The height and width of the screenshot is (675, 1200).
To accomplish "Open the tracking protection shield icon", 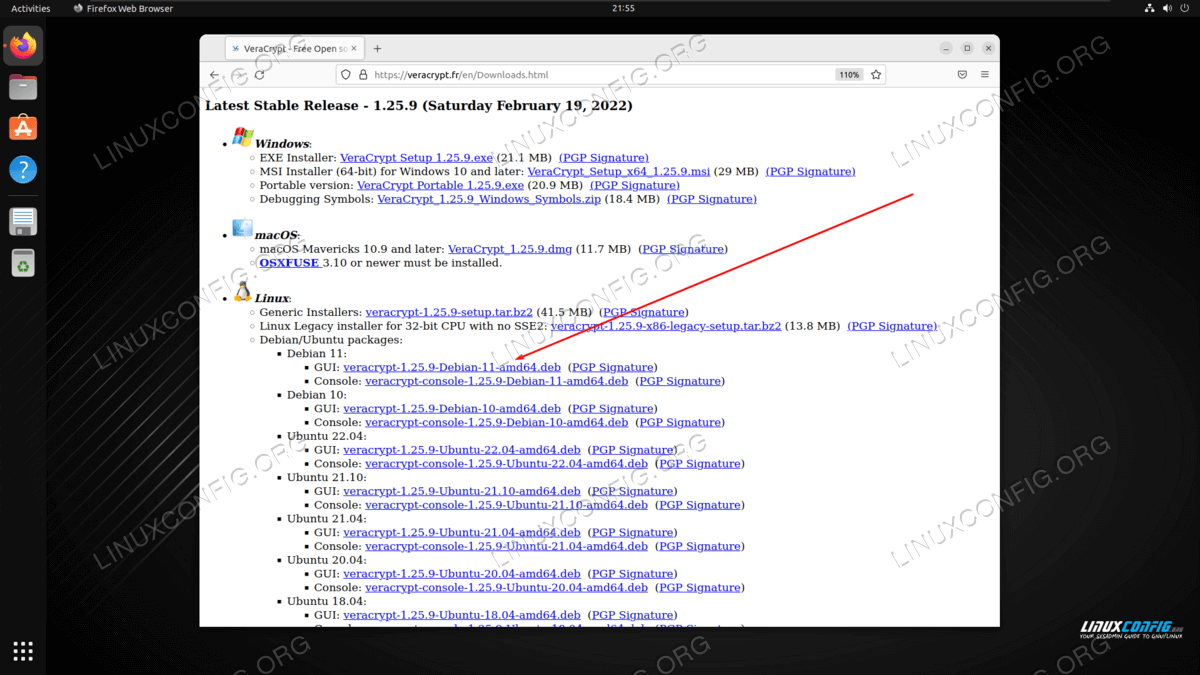I will point(346,75).
